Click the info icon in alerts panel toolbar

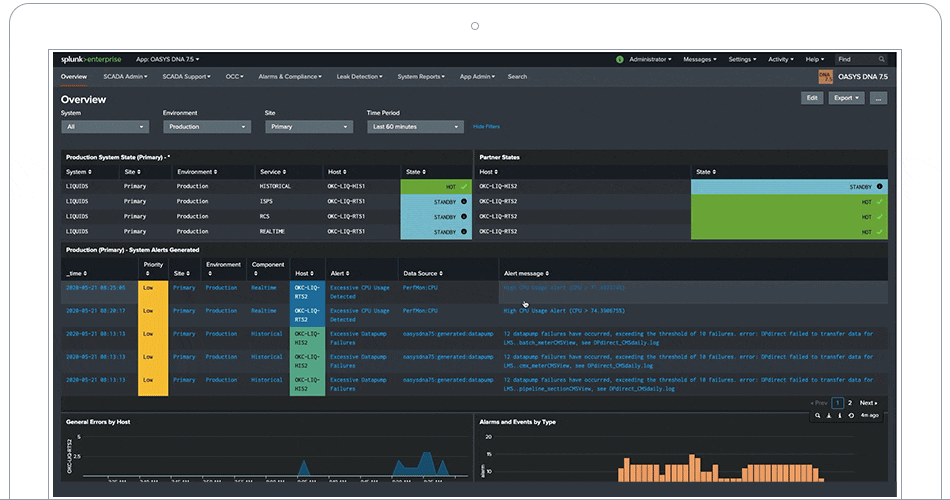(840, 415)
